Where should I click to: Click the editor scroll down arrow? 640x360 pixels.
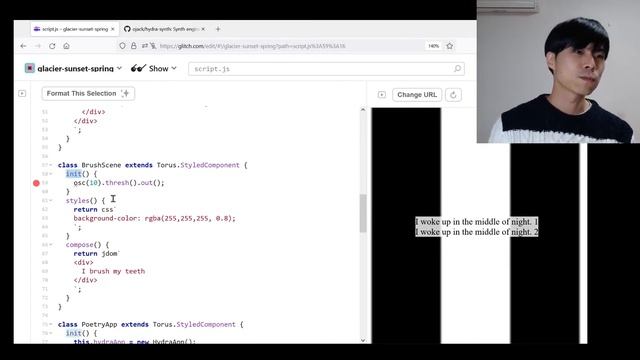363,340
